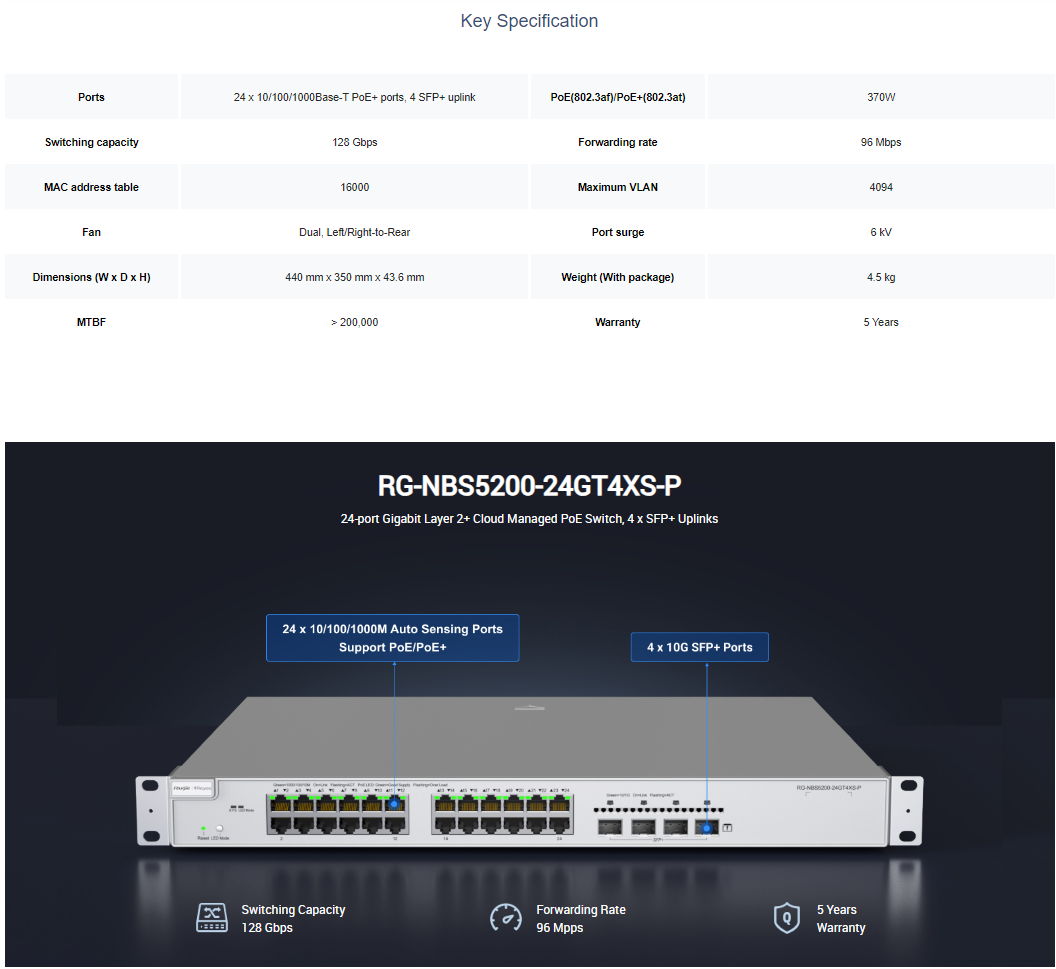Click the 'Fan' label
Image resolution: width=1056 pixels, height=969 pixels.
(x=92, y=232)
